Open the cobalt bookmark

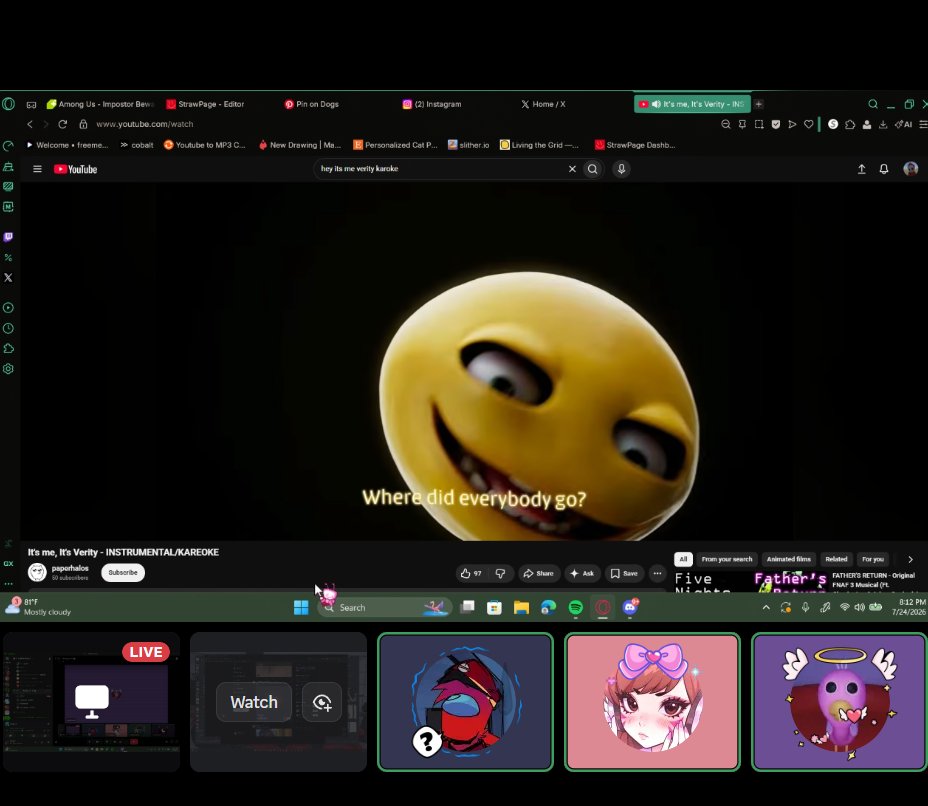[137, 145]
